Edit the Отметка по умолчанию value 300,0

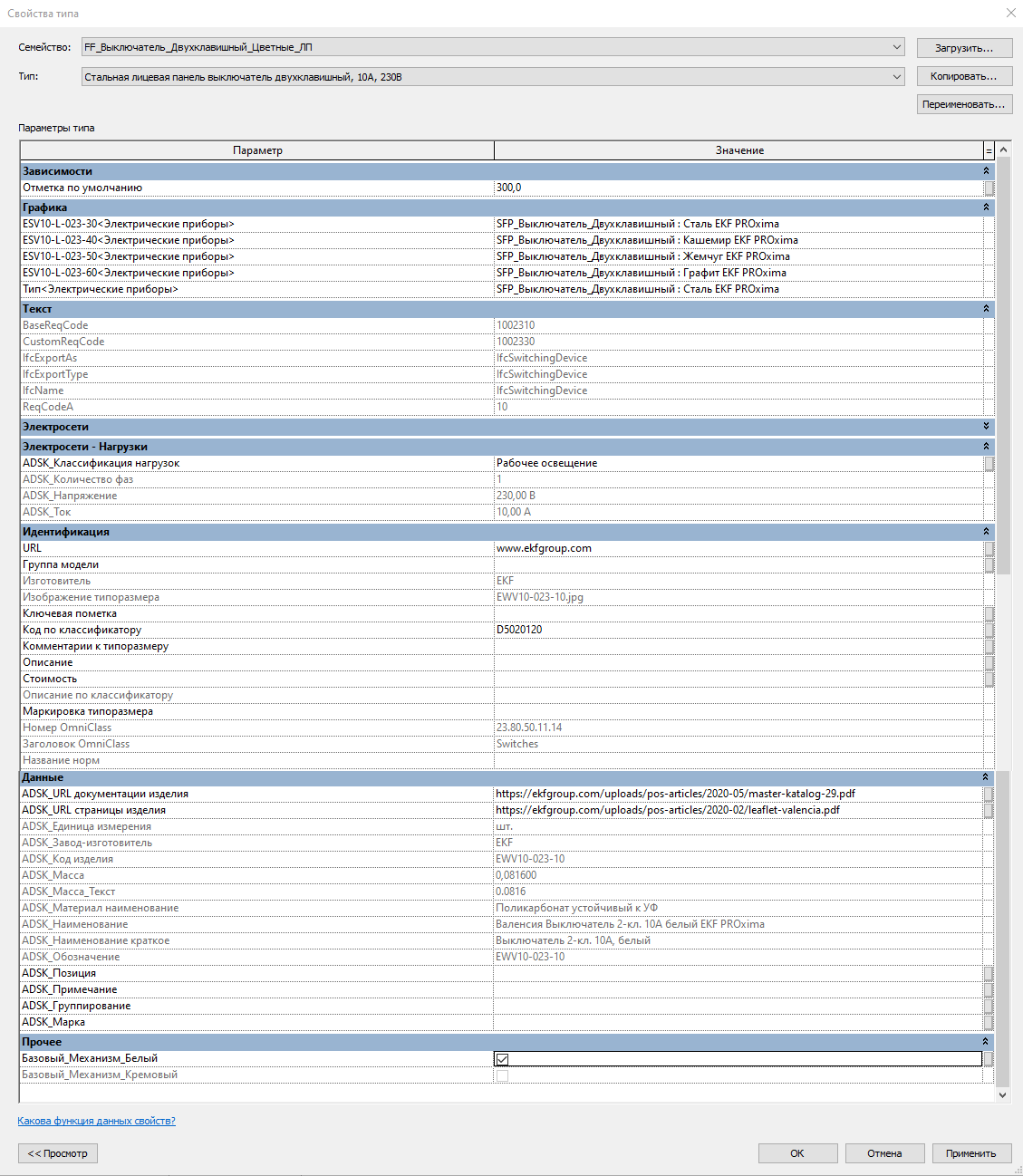(x=738, y=188)
